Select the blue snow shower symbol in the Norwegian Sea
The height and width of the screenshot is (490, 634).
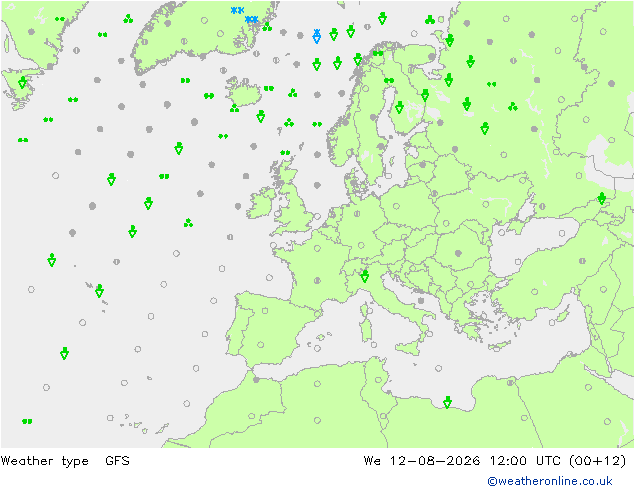click(317, 36)
